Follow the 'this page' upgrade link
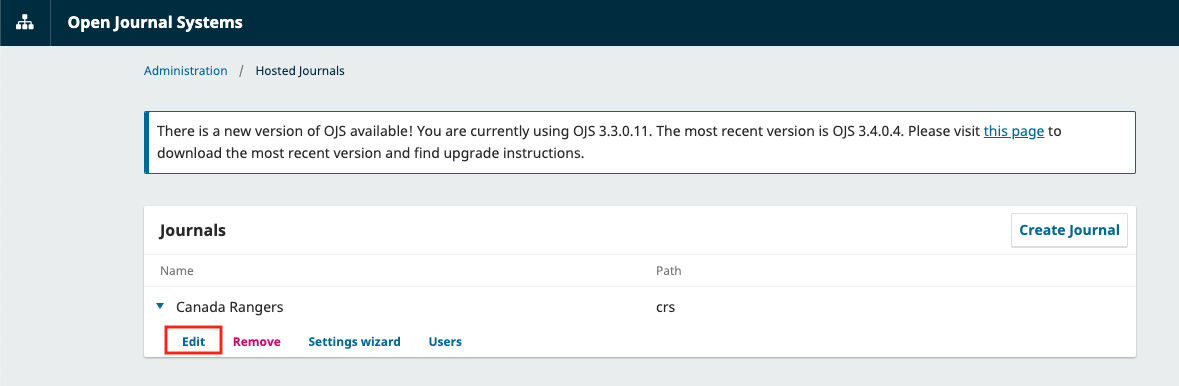Screen dimensions: 1179x386 1014,131
